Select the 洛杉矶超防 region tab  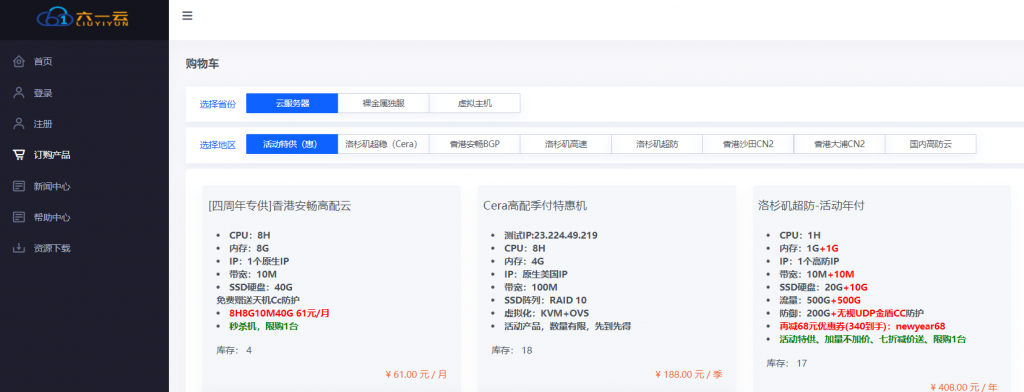coord(657,144)
